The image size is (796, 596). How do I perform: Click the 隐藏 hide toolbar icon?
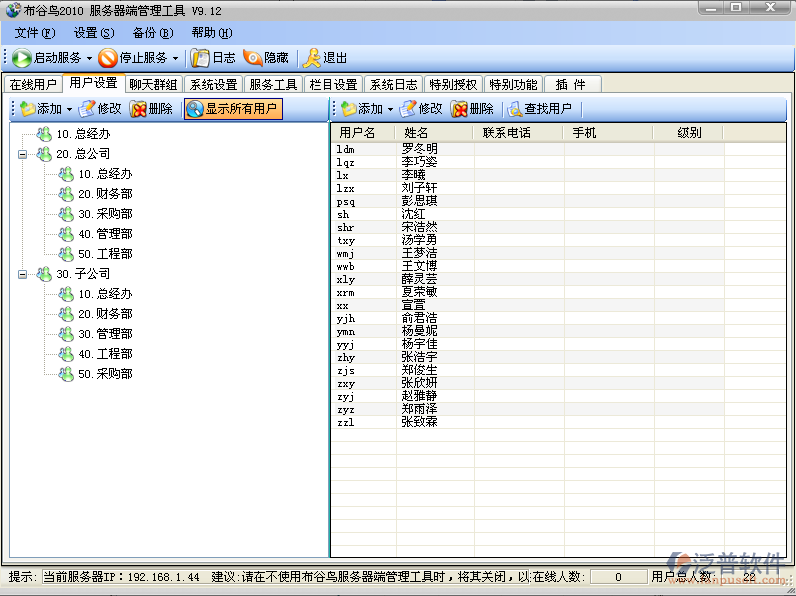[253, 58]
